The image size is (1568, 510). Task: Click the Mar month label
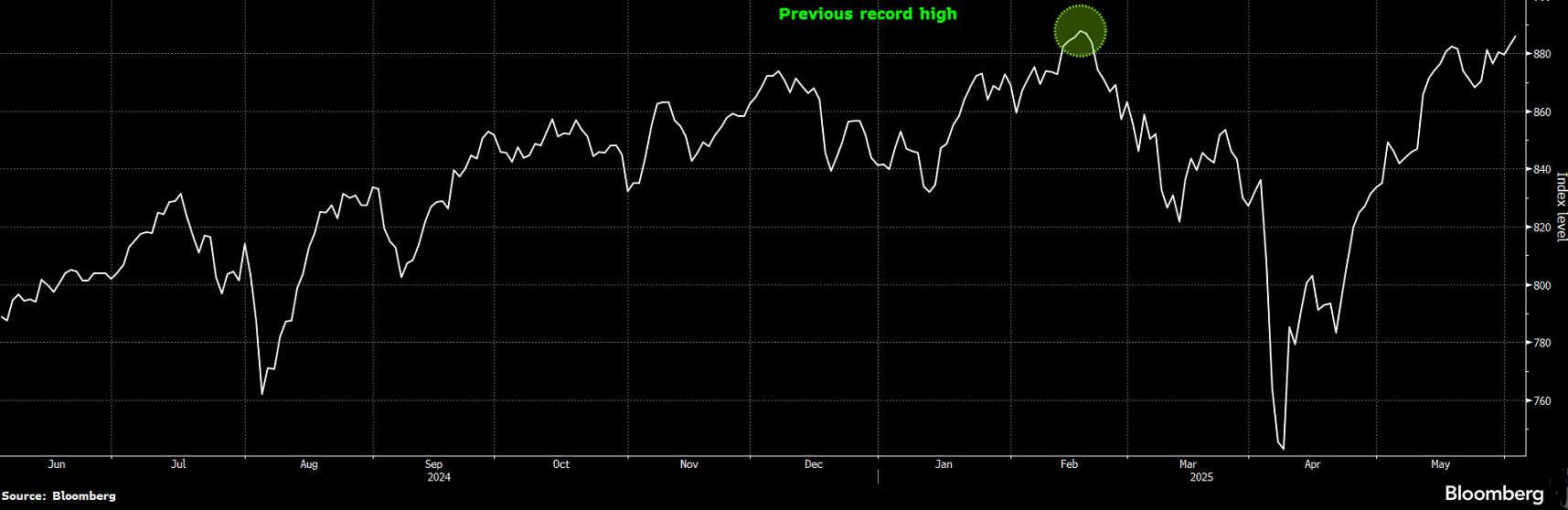click(1189, 464)
